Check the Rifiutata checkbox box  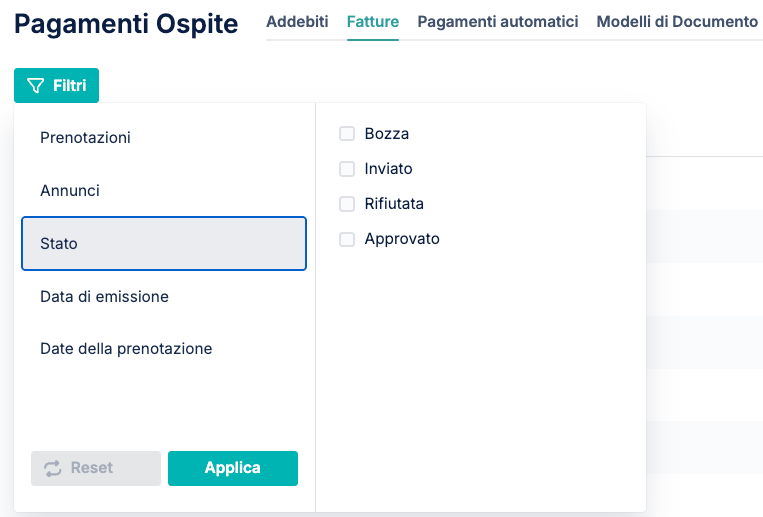tap(347, 204)
